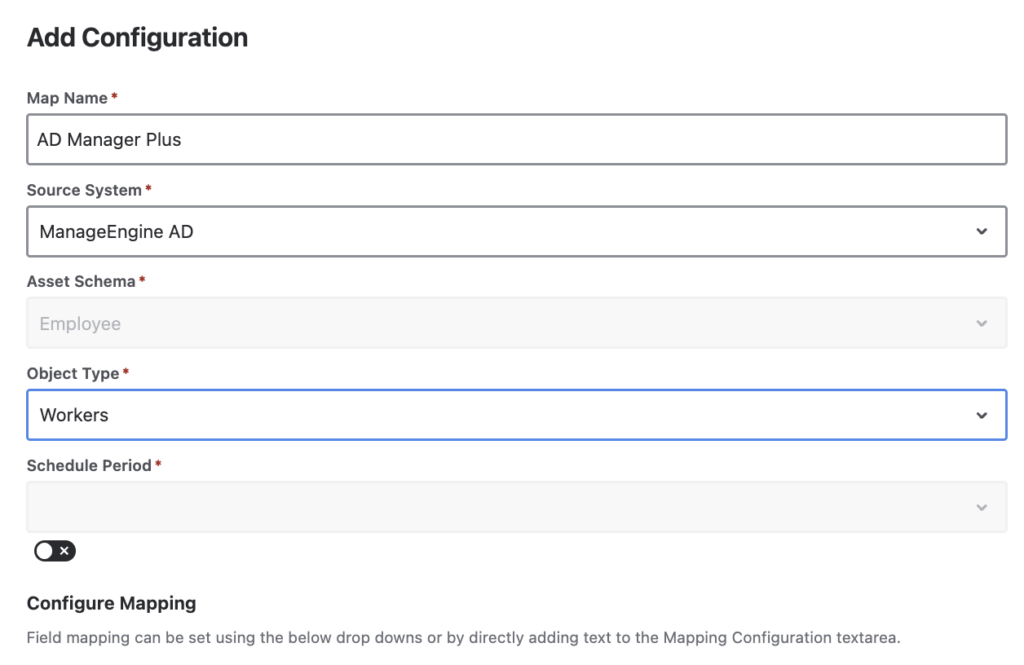Viewport: 1024px width, 665px height.
Task: Click the Add Configuration heading
Action: (137, 38)
